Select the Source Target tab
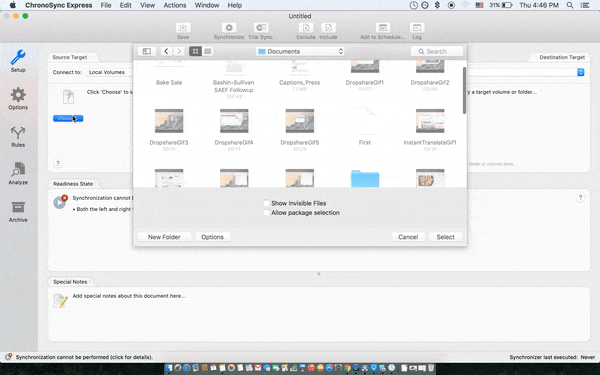The image size is (600, 375). pos(70,57)
